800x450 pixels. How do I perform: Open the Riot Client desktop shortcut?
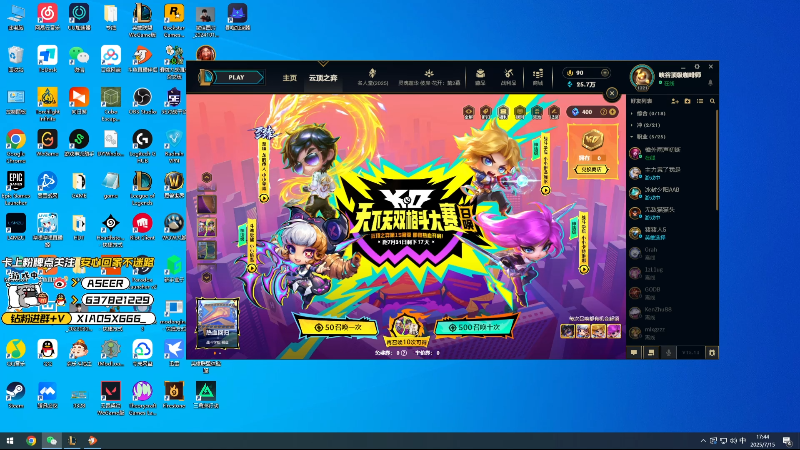[x=142, y=227]
